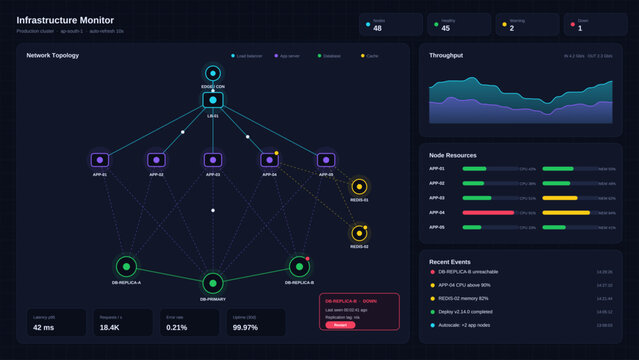
Task: Open the Warning 2 summary card
Action: point(527,24)
